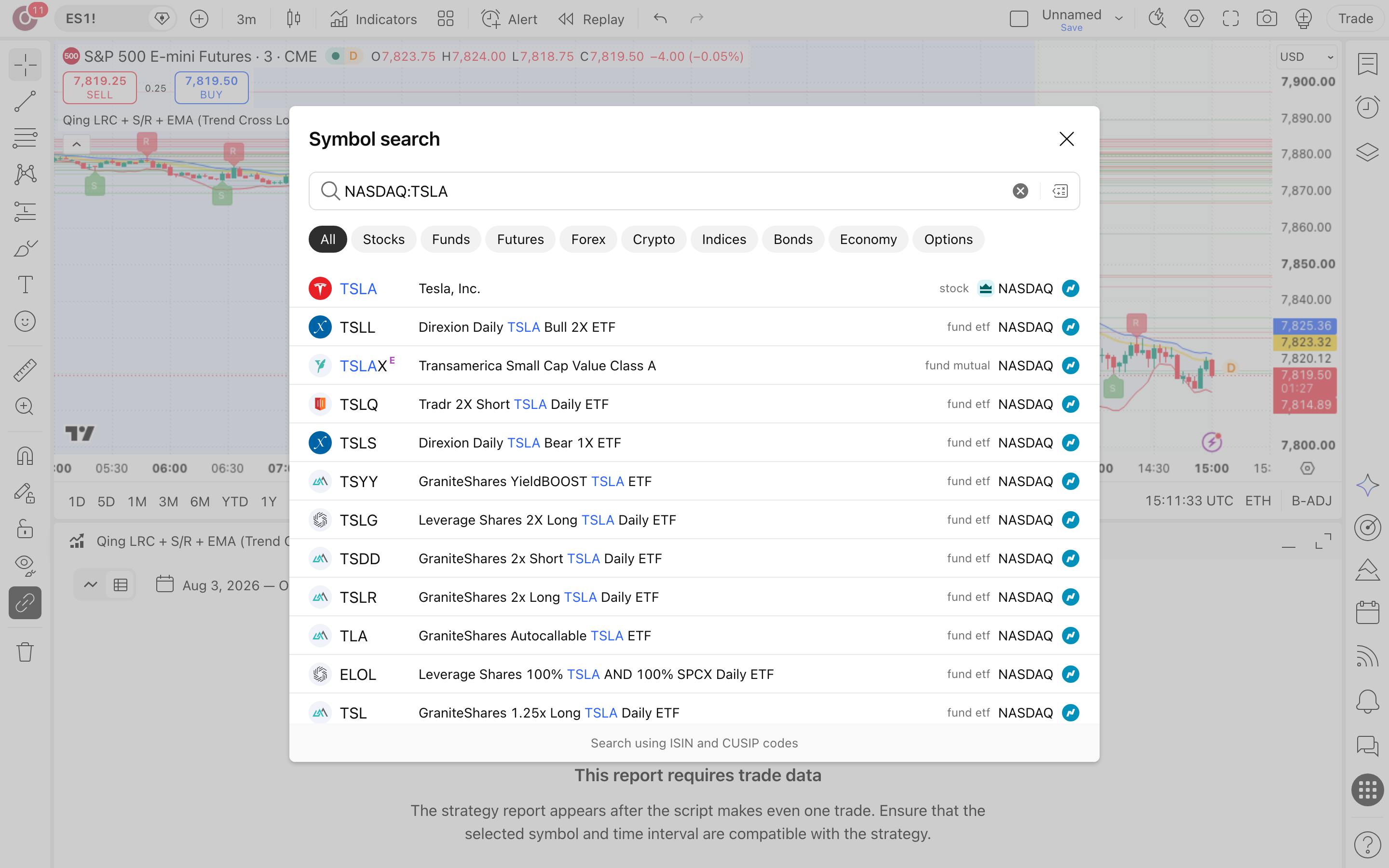Viewport: 1389px width, 868px height.
Task: Open the Trade panel button
Action: click(x=1355, y=19)
